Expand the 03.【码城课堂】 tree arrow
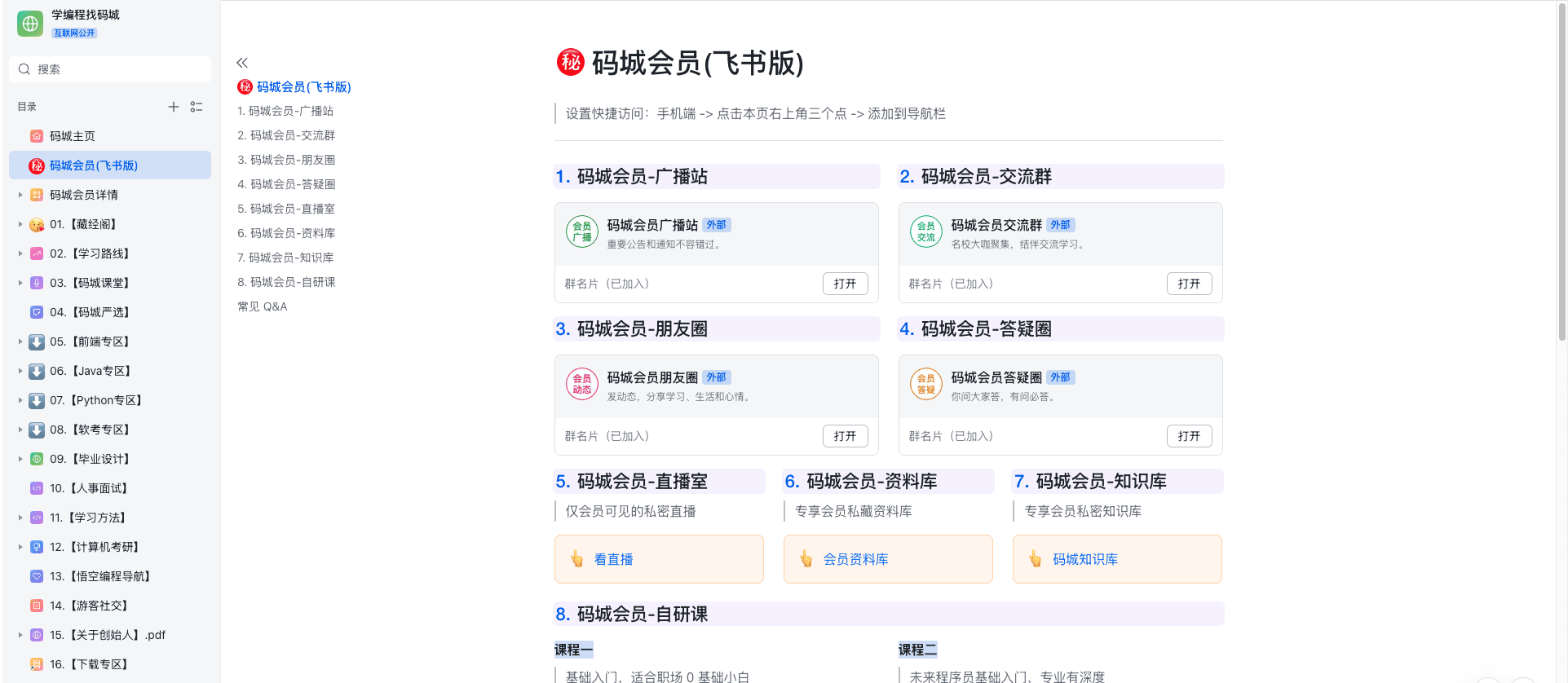The height and width of the screenshot is (683, 1568). pyautogui.click(x=20, y=283)
